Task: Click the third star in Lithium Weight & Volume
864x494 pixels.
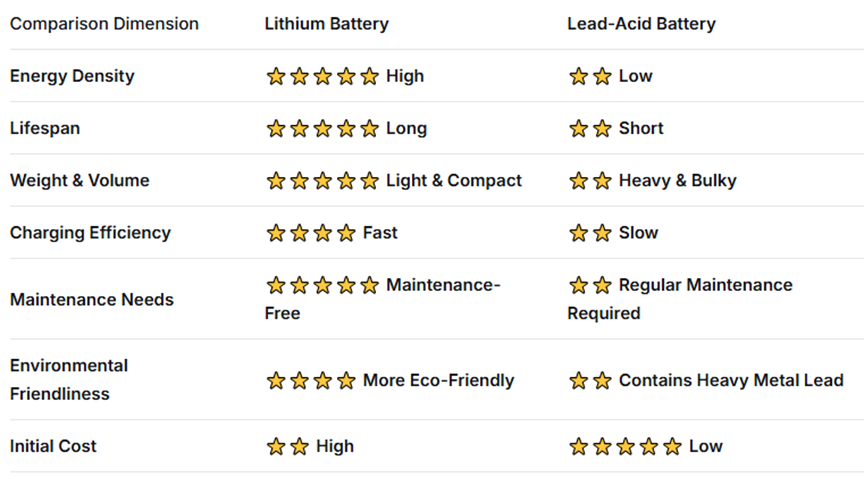Action: coord(323,181)
